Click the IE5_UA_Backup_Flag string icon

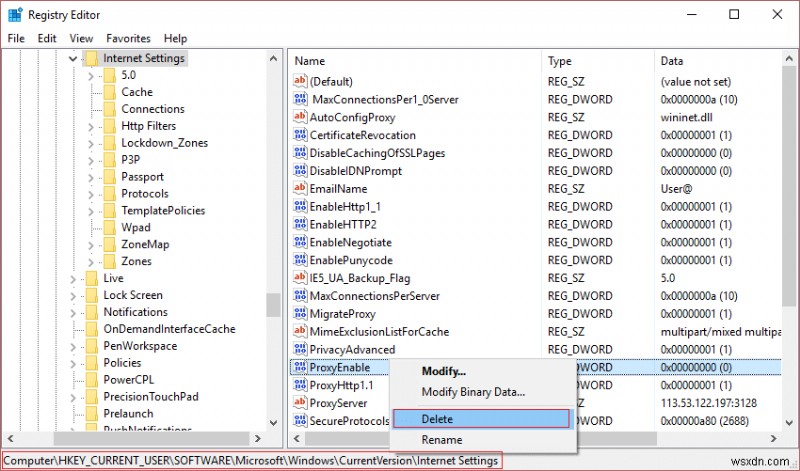[x=300, y=278]
